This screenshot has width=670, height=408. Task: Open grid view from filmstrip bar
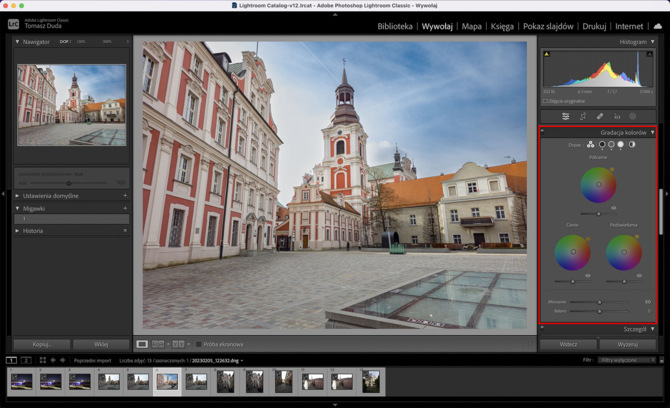click(43, 360)
